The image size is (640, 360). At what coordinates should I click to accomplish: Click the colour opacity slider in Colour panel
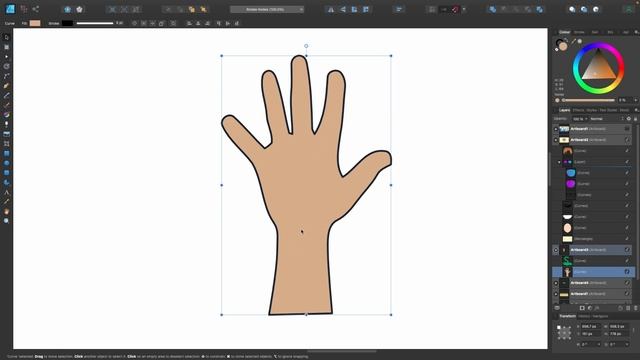point(588,100)
